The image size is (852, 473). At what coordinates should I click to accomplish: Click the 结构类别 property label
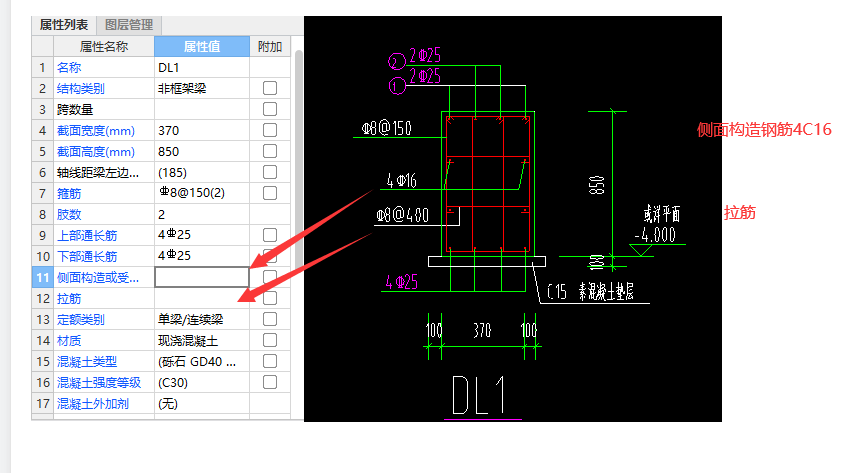pyautogui.click(x=80, y=89)
